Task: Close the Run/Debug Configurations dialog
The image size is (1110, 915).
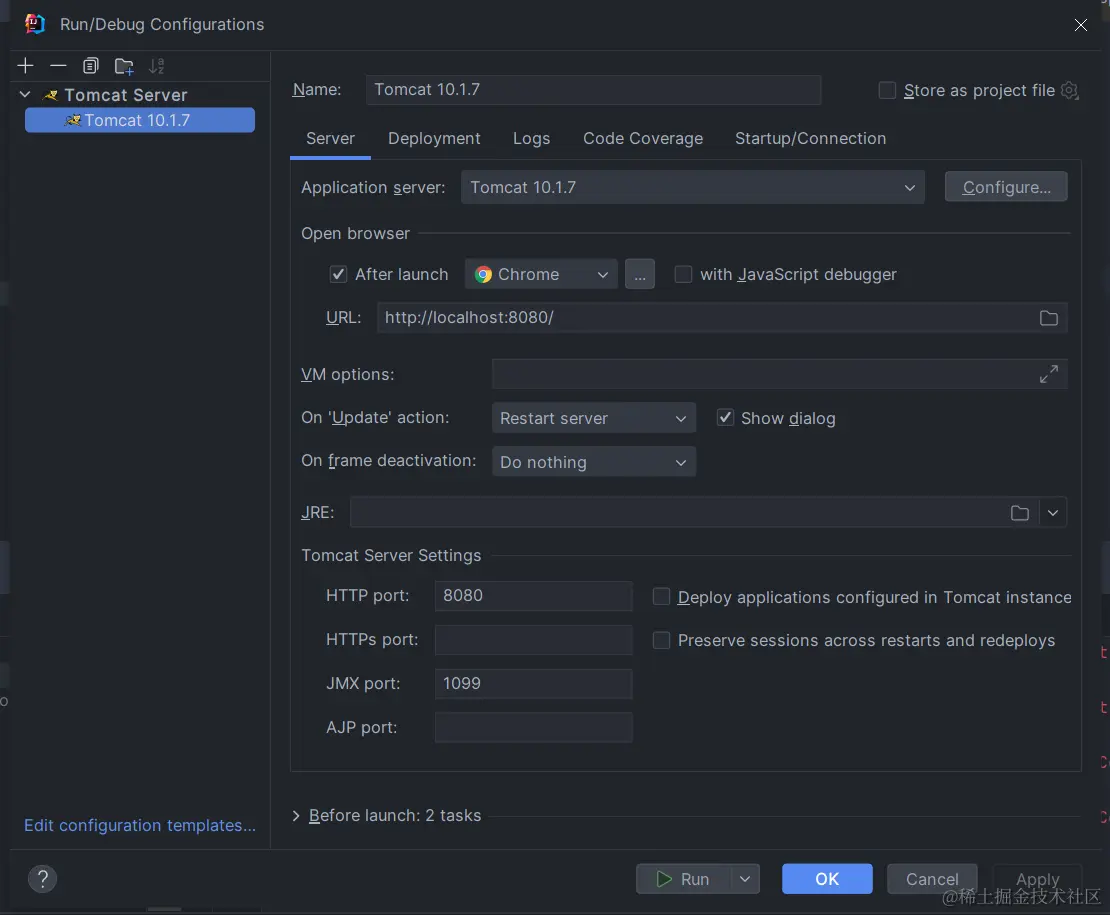Action: point(1080,25)
